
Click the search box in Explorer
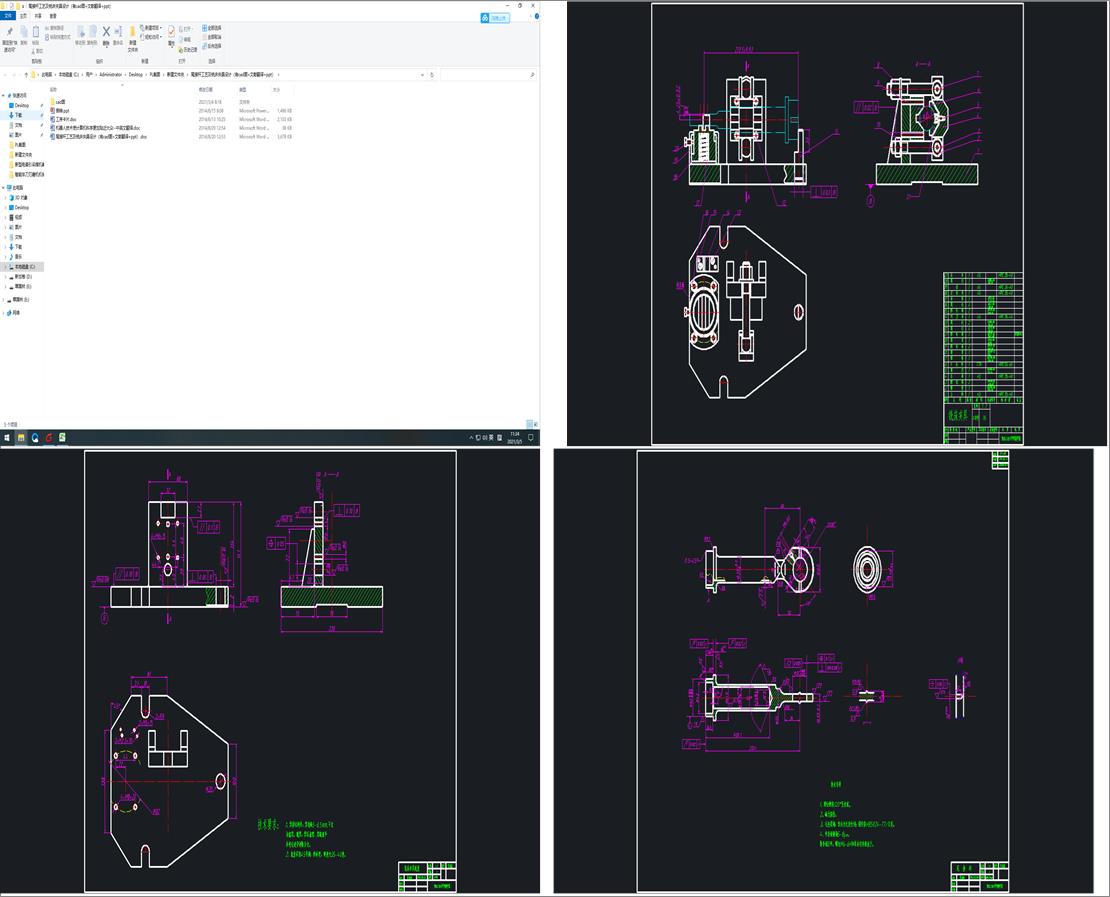[485, 74]
